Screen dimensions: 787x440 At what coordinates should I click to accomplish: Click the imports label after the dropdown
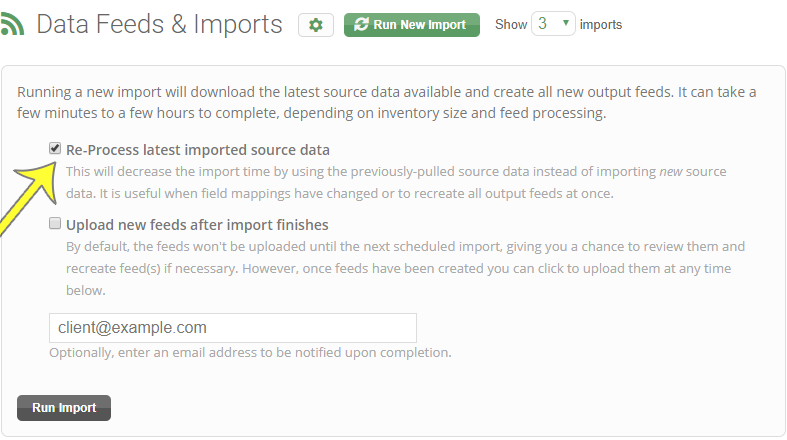[601, 25]
